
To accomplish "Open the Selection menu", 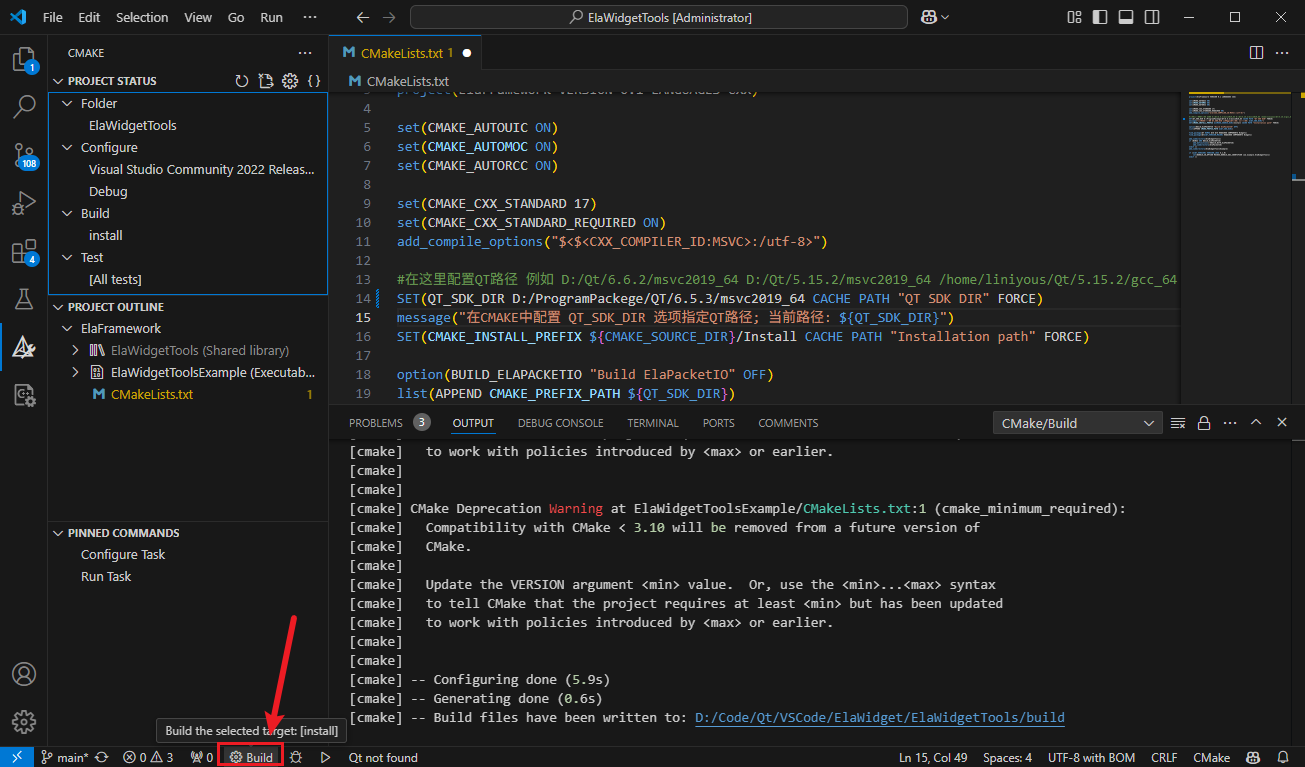I will point(142,17).
